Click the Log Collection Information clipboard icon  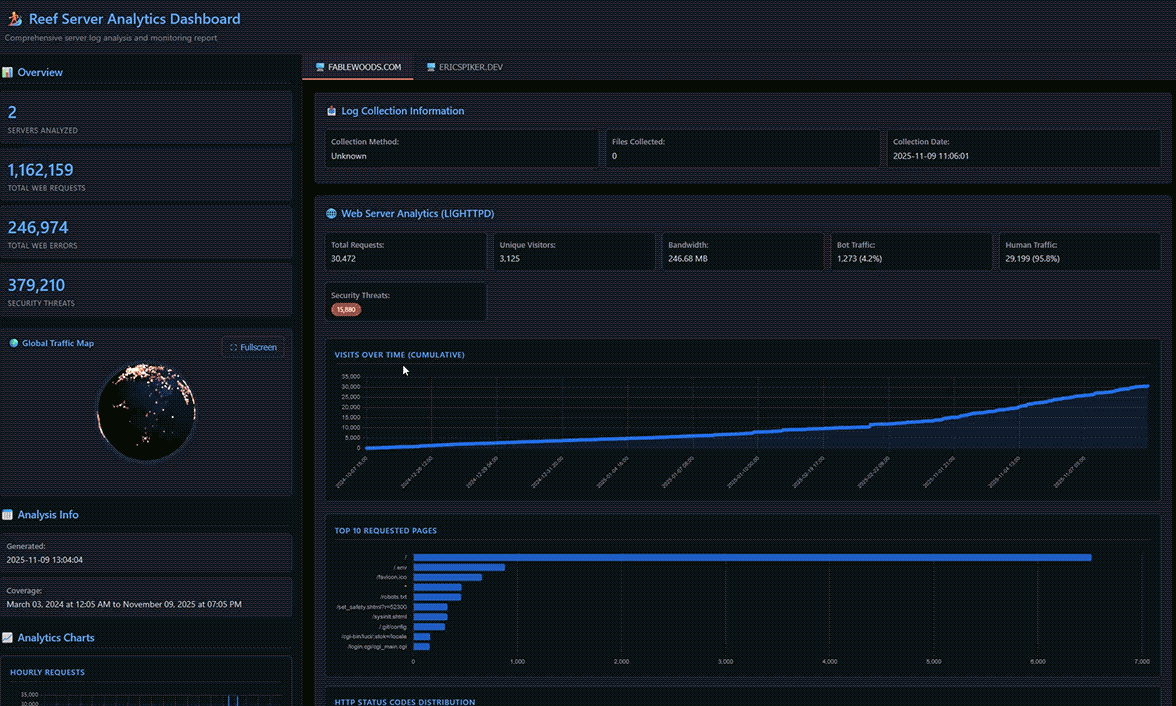tap(332, 111)
